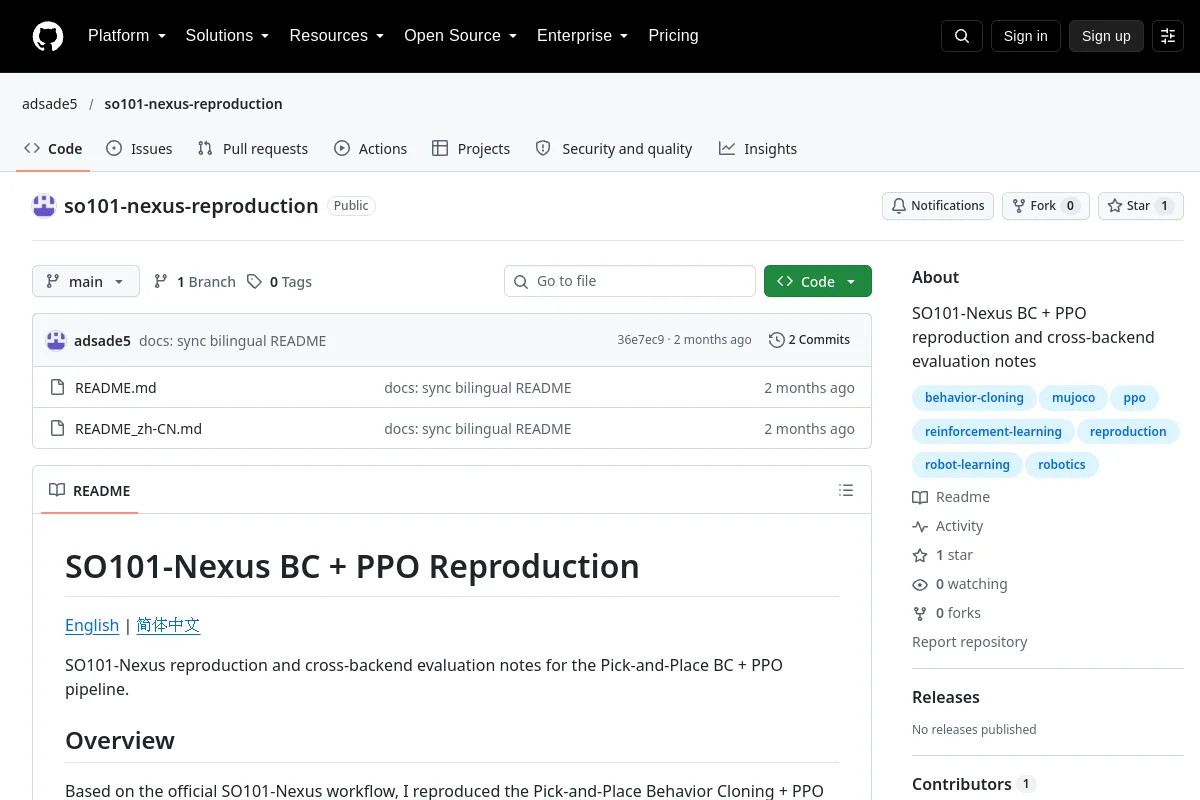The height and width of the screenshot is (800, 1200).
Task: Focus the Go to file search field
Action: click(630, 282)
